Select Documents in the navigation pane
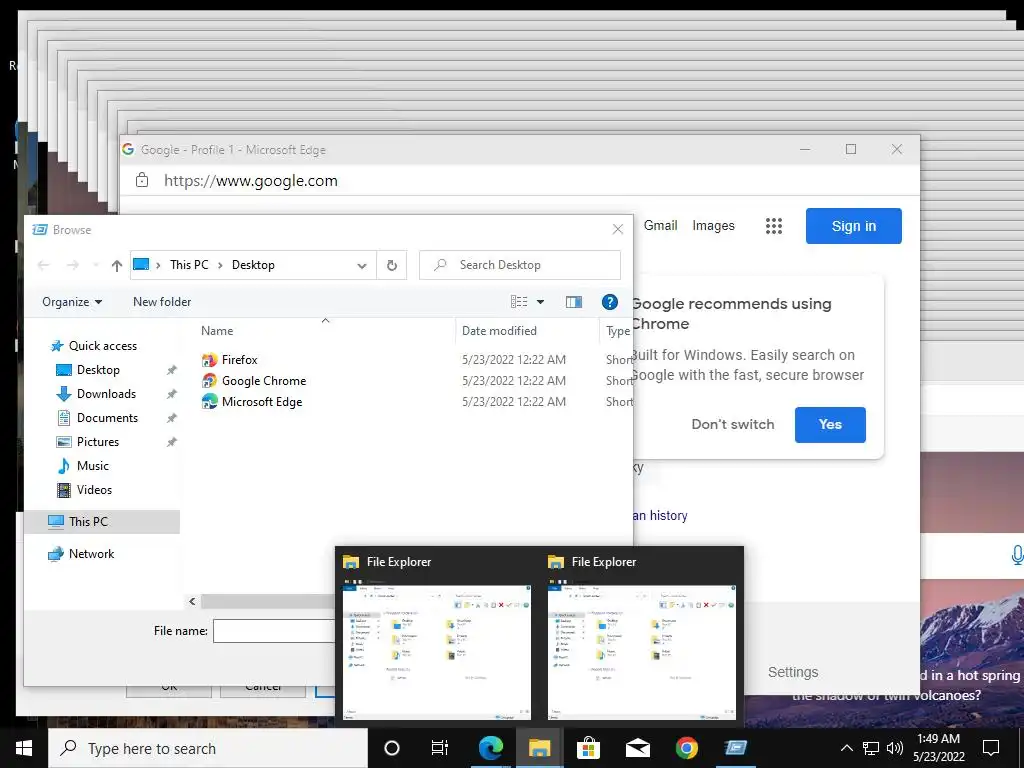 pyautogui.click(x=97, y=418)
